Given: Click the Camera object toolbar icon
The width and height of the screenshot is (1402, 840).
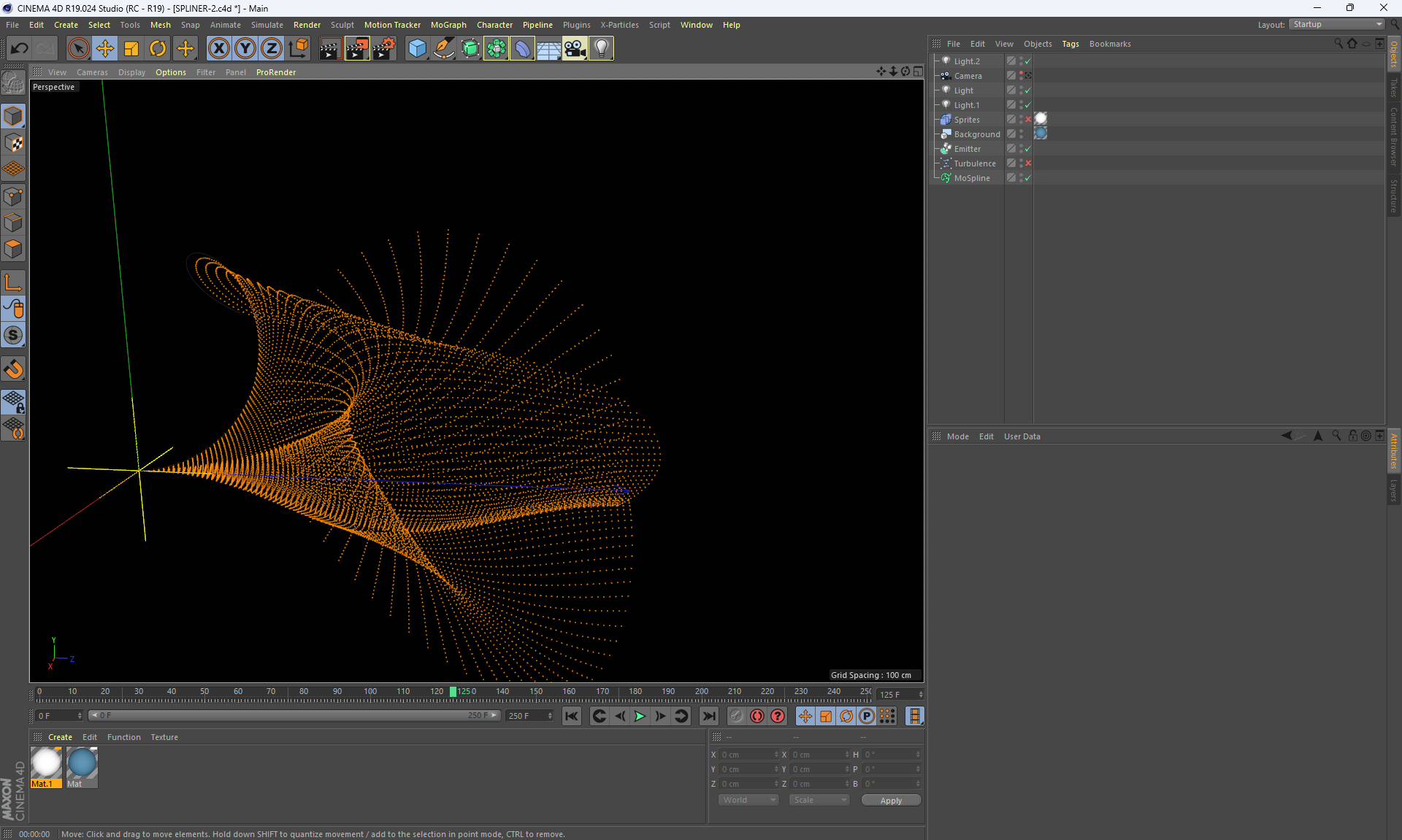Looking at the screenshot, I should [575, 49].
